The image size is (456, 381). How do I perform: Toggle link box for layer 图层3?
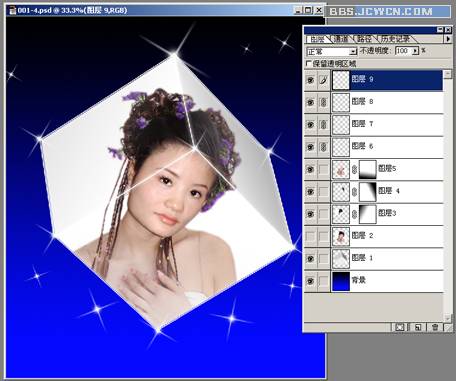click(323, 214)
